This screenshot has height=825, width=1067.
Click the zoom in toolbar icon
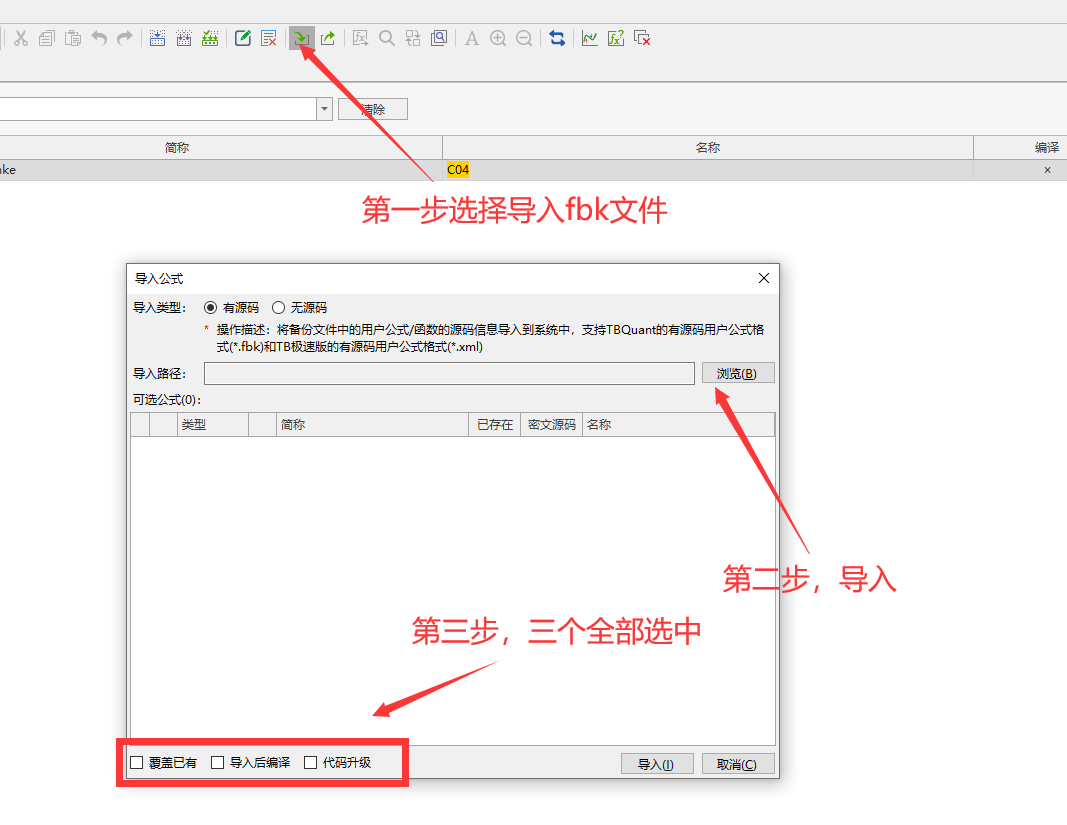click(497, 38)
